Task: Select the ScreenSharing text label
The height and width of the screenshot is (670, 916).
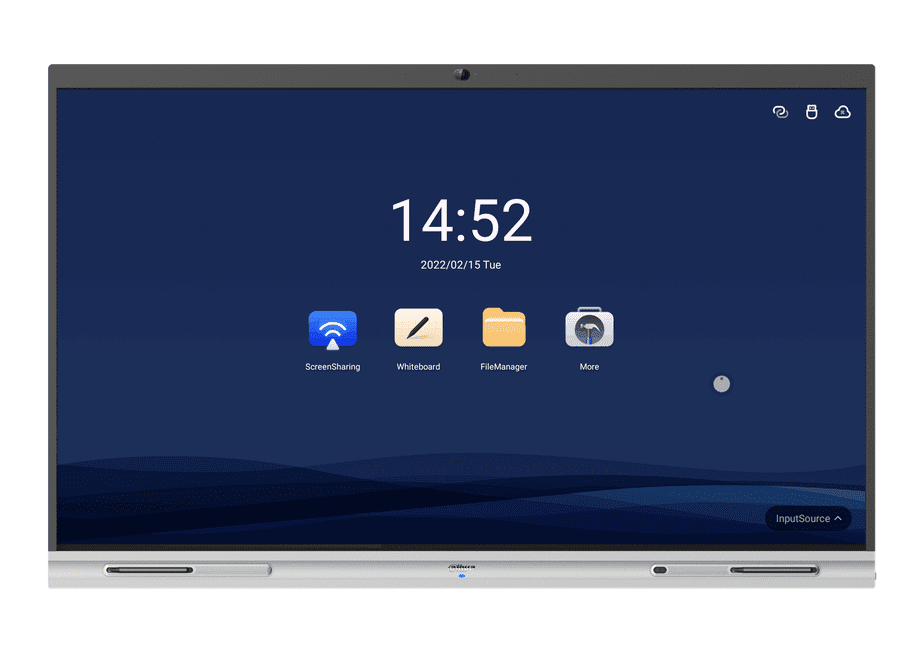Action: point(332,367)
